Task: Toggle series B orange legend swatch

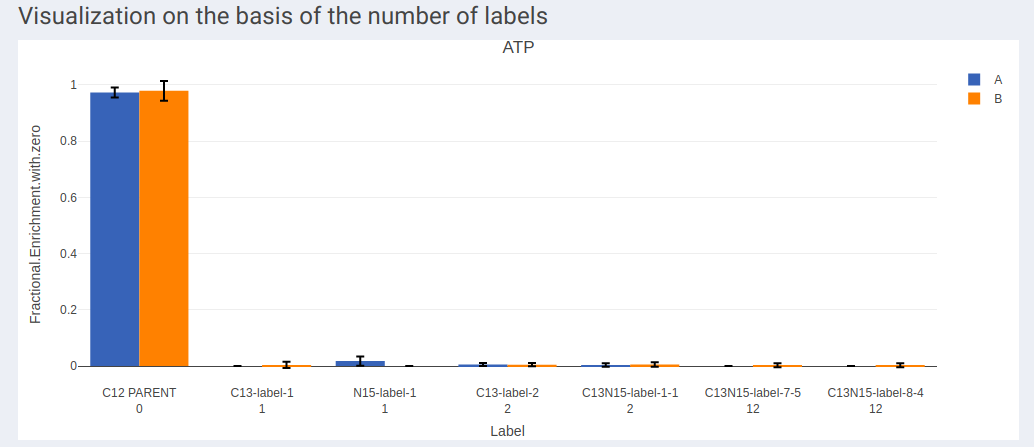Action: click(x=974, y=99)
